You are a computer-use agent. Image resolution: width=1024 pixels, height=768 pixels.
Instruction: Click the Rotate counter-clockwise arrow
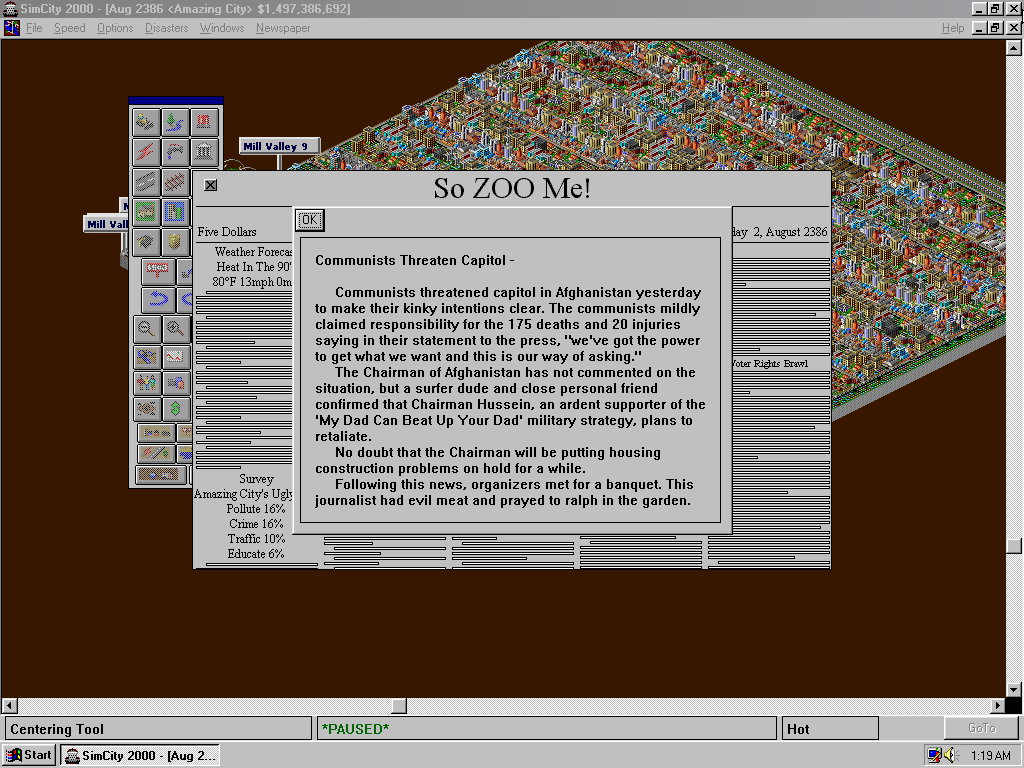pyautogui.click(x=158, y=300)
